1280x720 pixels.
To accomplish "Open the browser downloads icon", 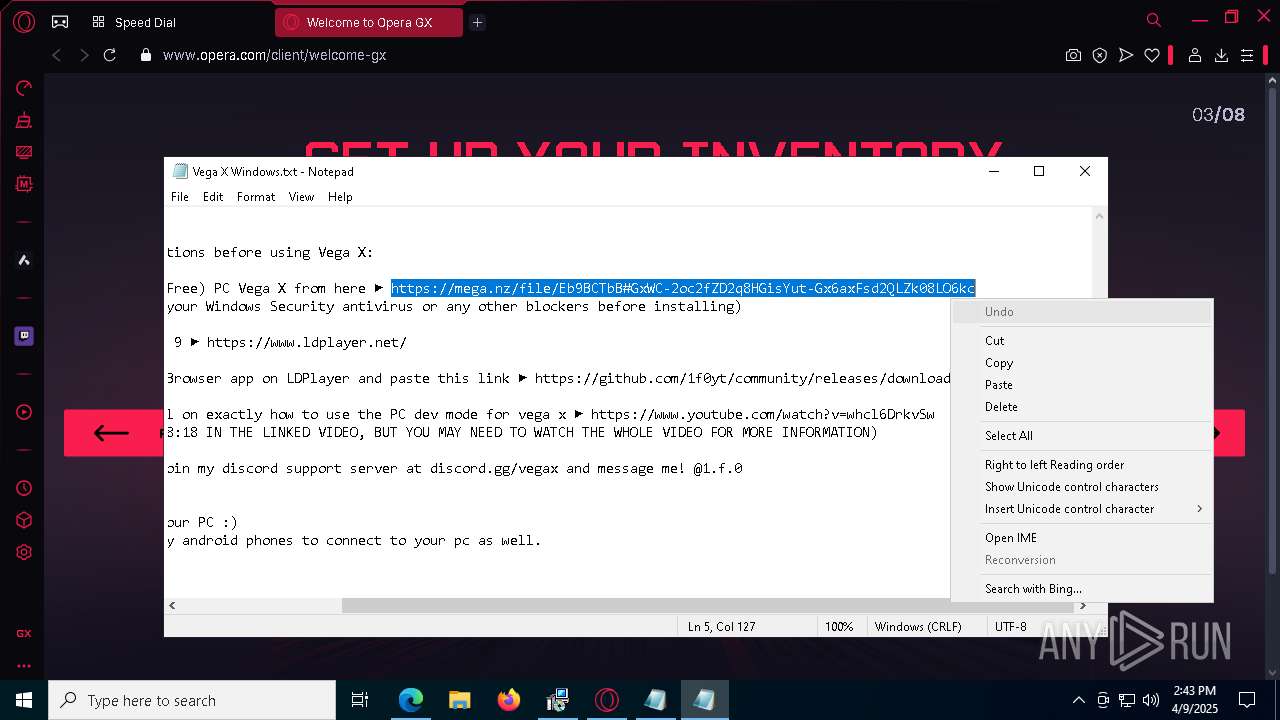I will pyautogui.click(x=1221, y=55).
